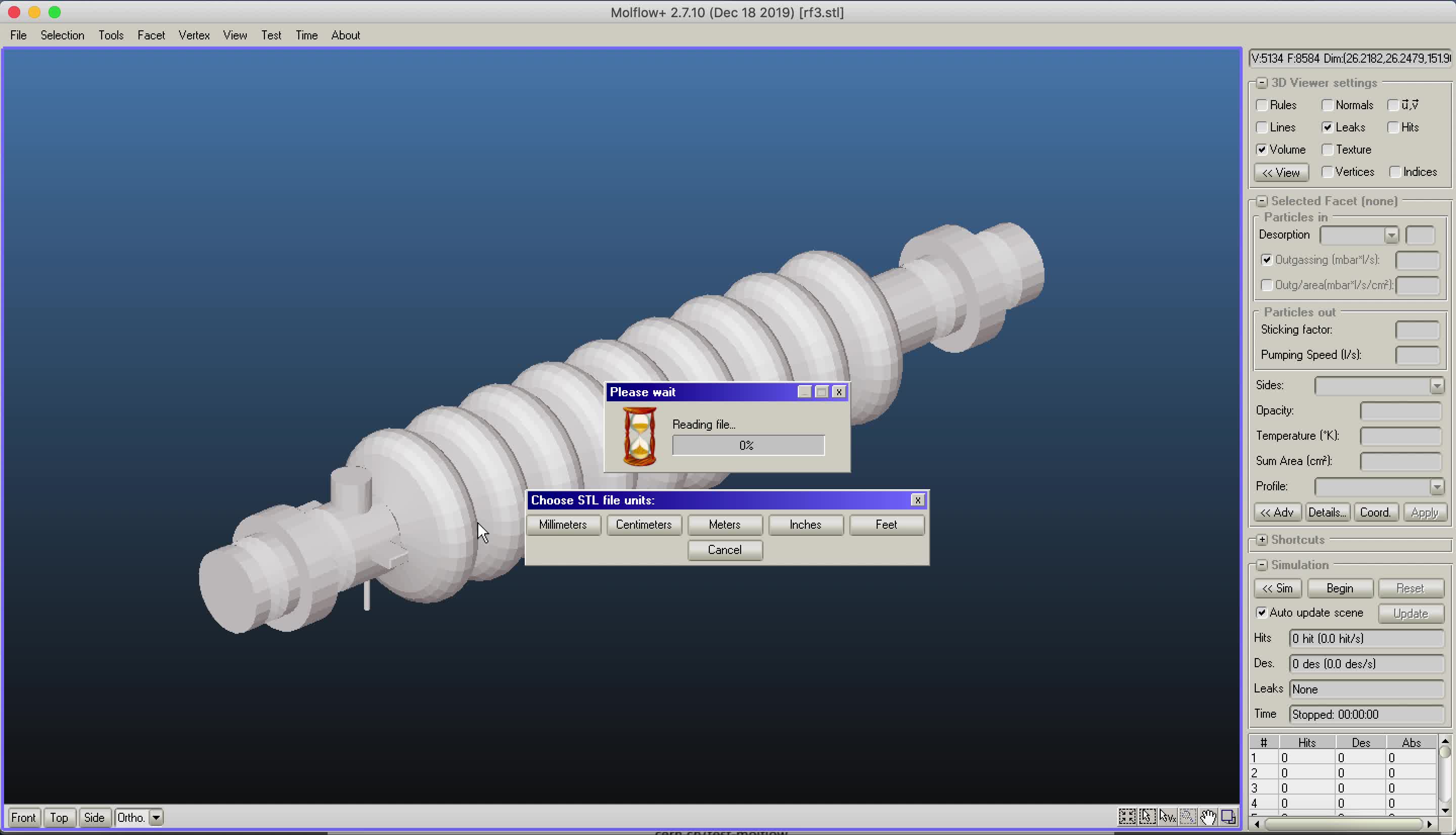Screen dimensions: 1456x835
Task: Open the Selection menu
Action: point(62,35)
